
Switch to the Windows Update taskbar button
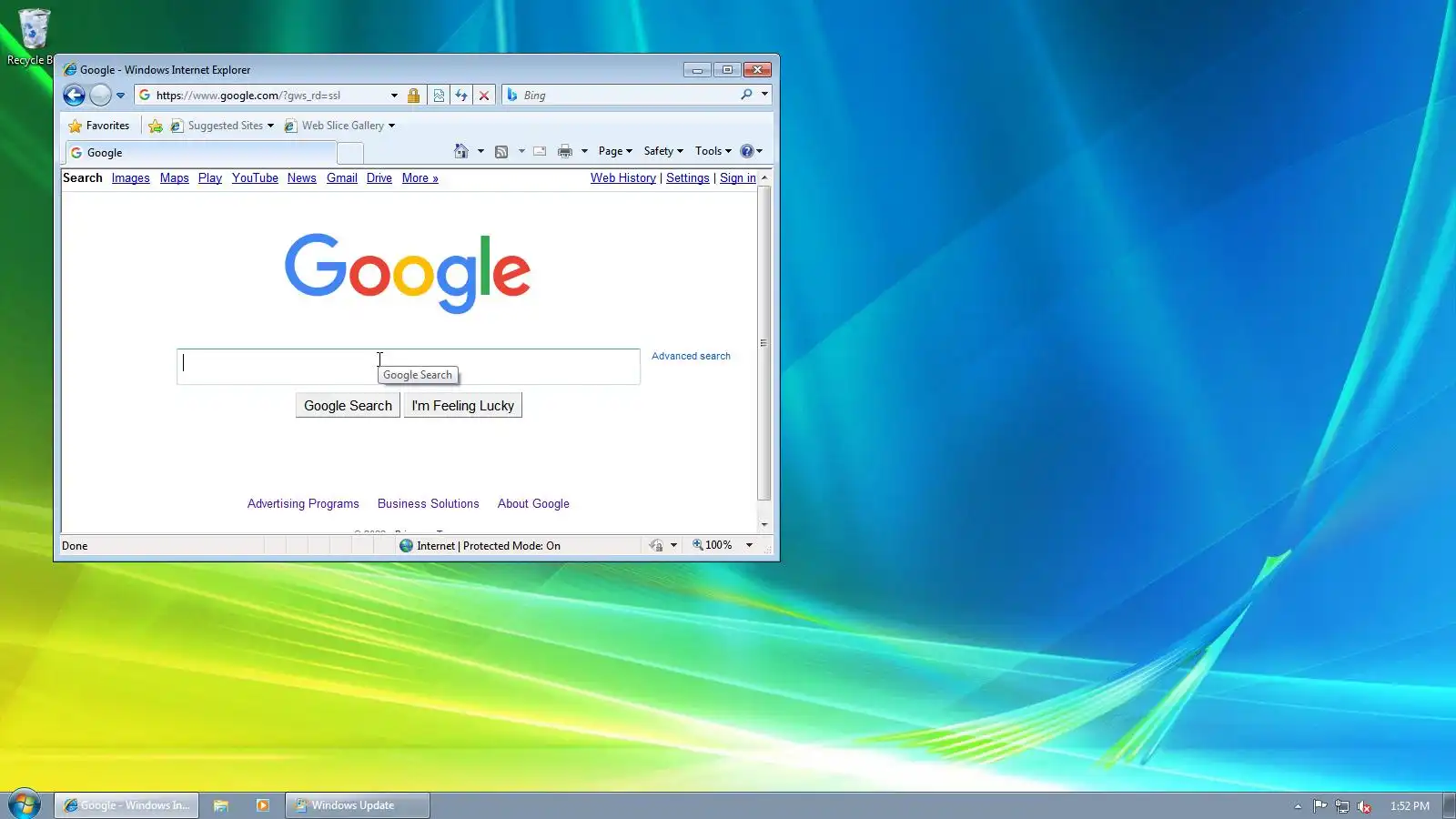[x=358, y=805]
